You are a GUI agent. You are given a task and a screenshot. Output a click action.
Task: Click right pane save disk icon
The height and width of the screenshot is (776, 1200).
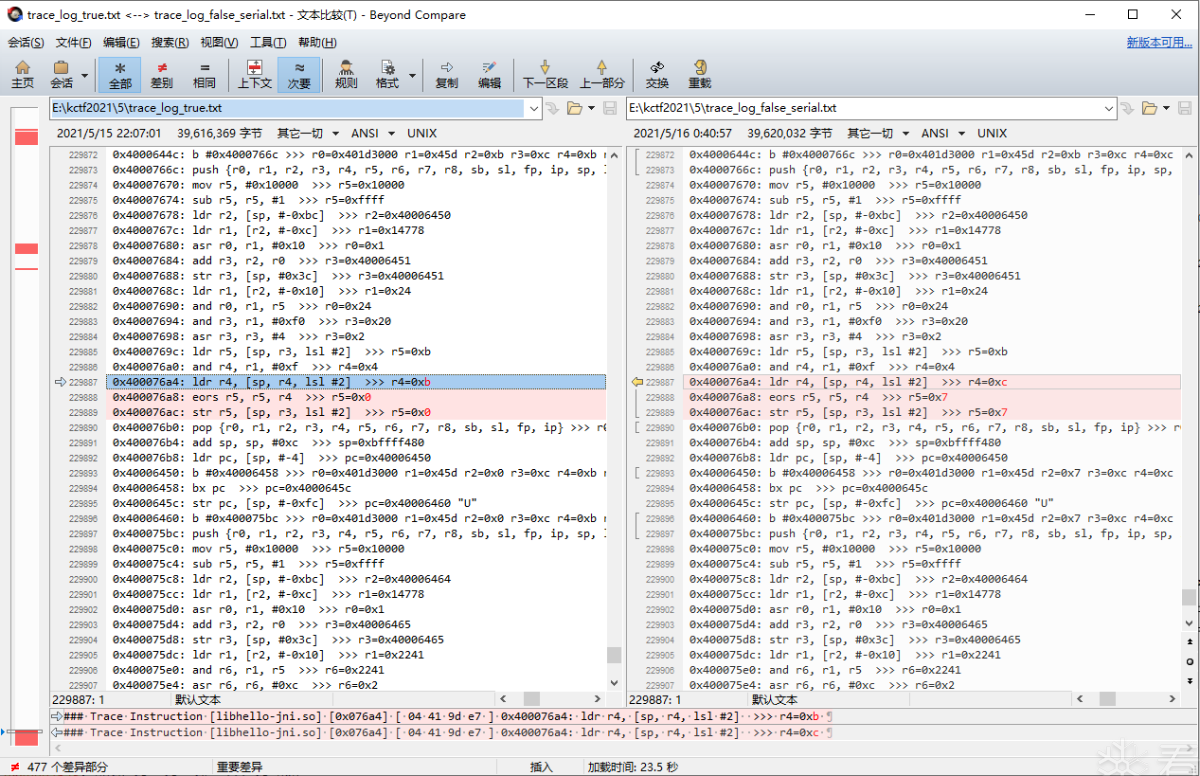pyautogui.click(x=1185, y=108)
